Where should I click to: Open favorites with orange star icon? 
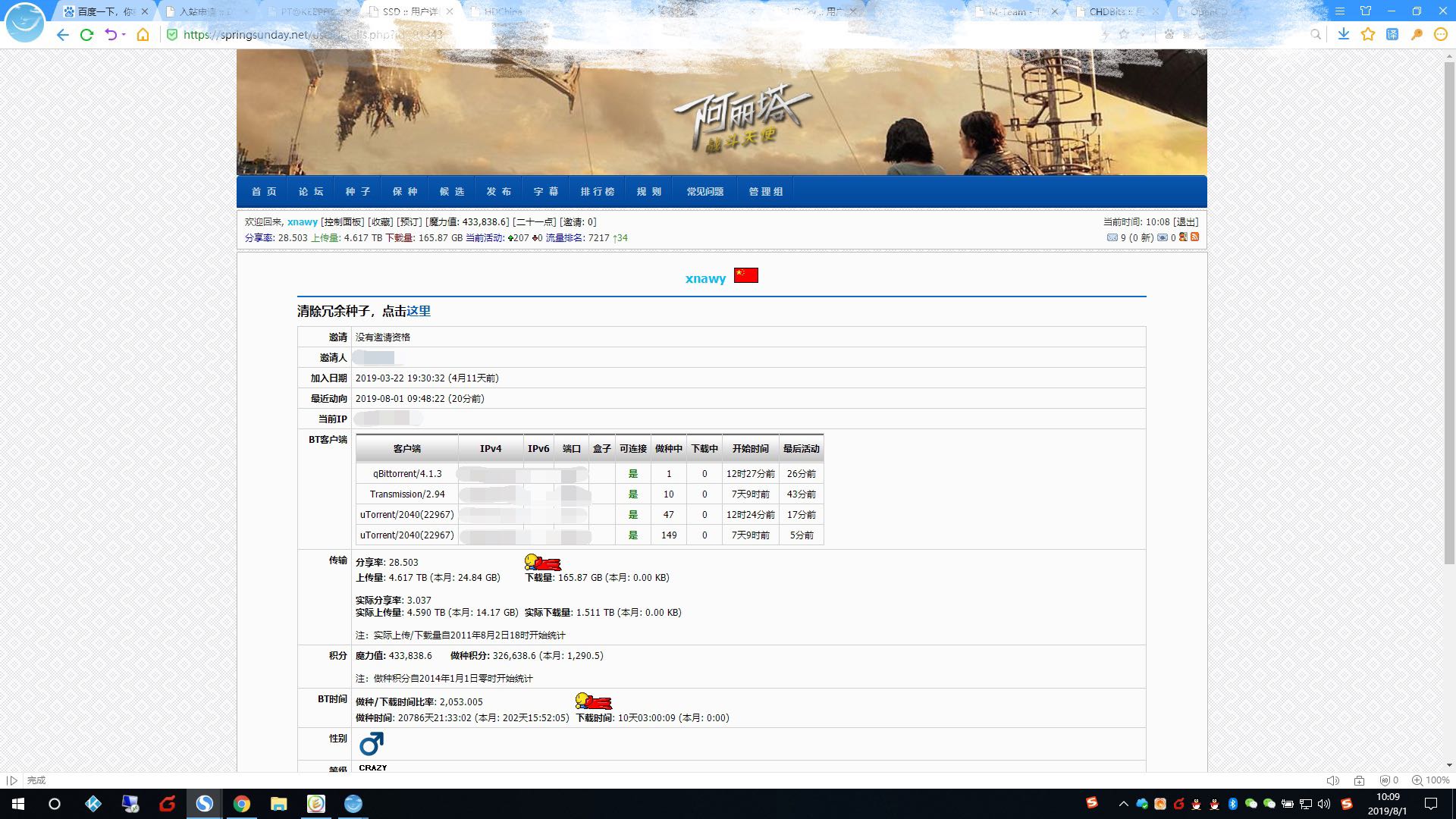tap(1367, 34)
